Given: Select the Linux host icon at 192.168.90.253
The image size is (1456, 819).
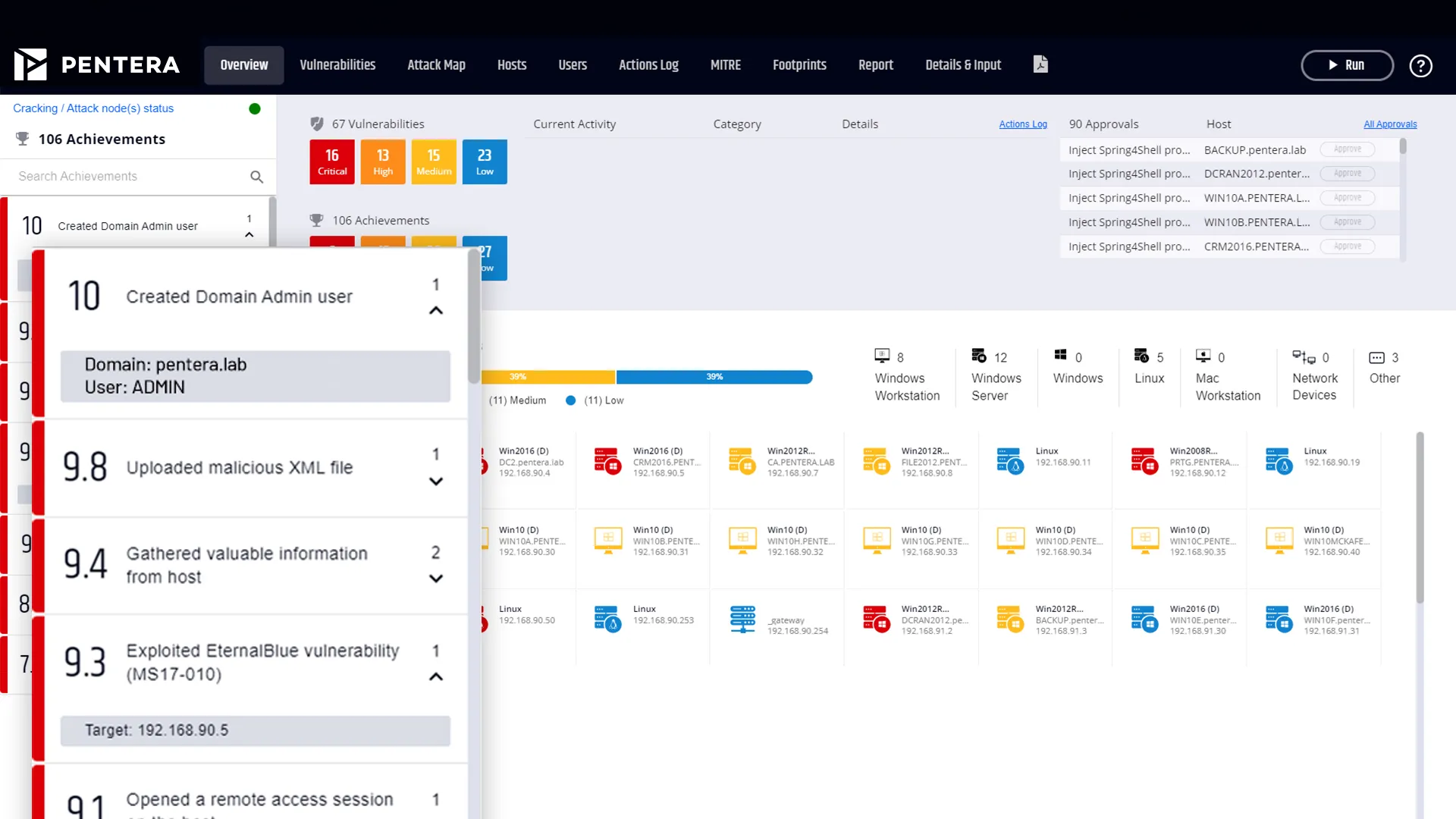Looking at the screenshot, I should point(607,619).
